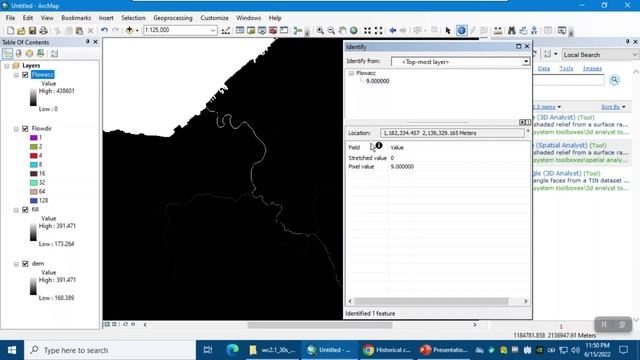Click the Fixed Zoom Out icon
Image resolution: width=640 pixels, height=360 pixels.
coord(378,31)
